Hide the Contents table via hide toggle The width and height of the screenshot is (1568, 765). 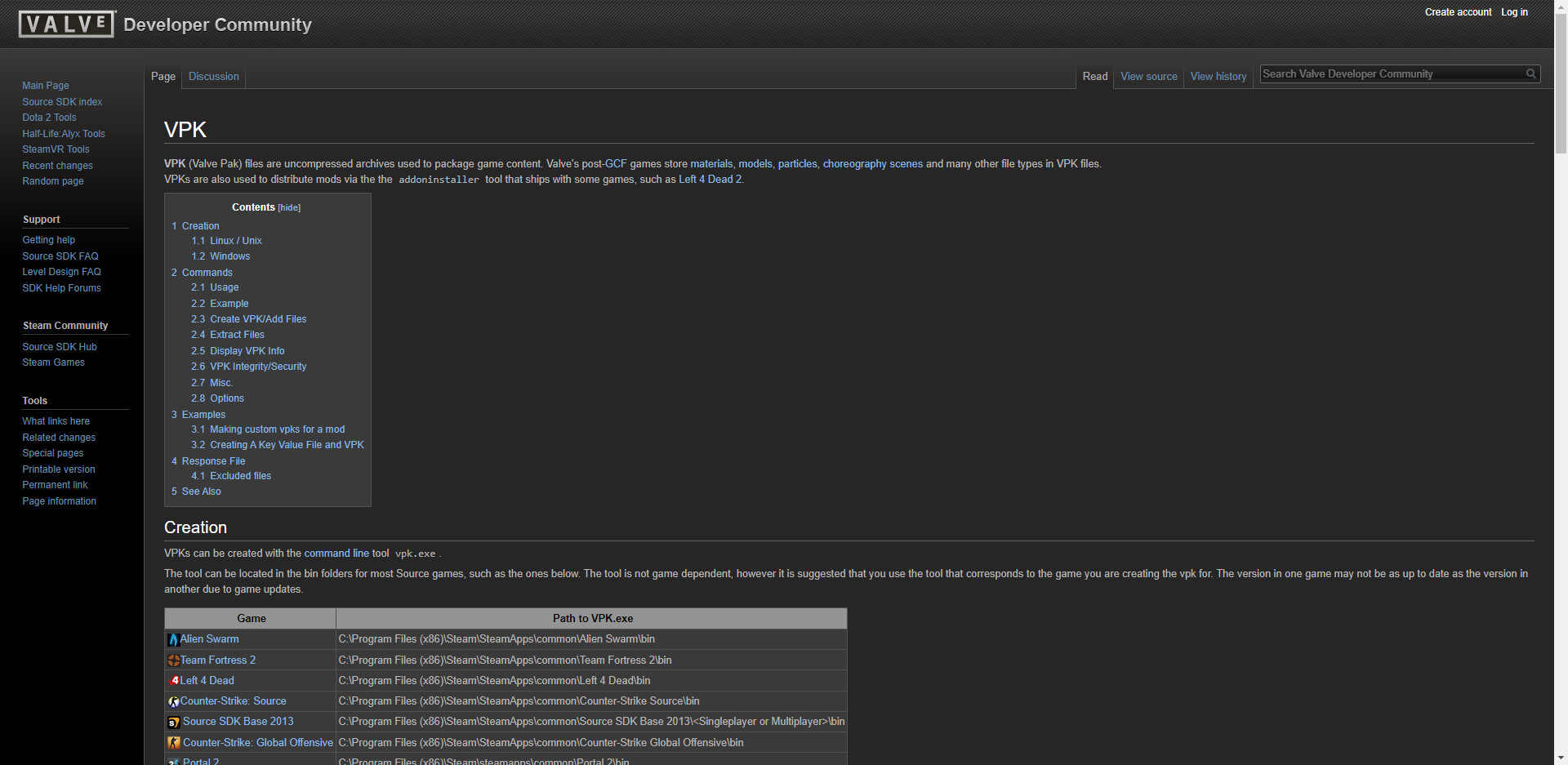[x=289, y=208]
